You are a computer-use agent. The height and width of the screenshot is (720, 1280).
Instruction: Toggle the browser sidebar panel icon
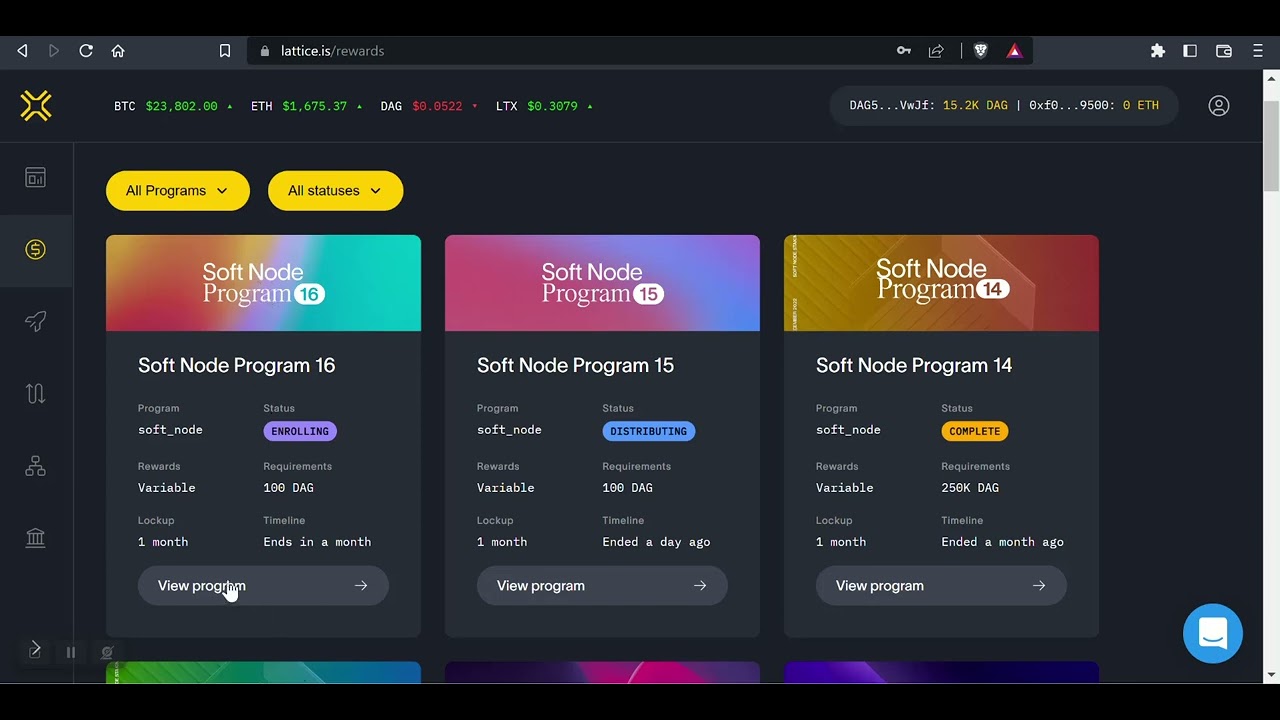(x=1190, y=51)
